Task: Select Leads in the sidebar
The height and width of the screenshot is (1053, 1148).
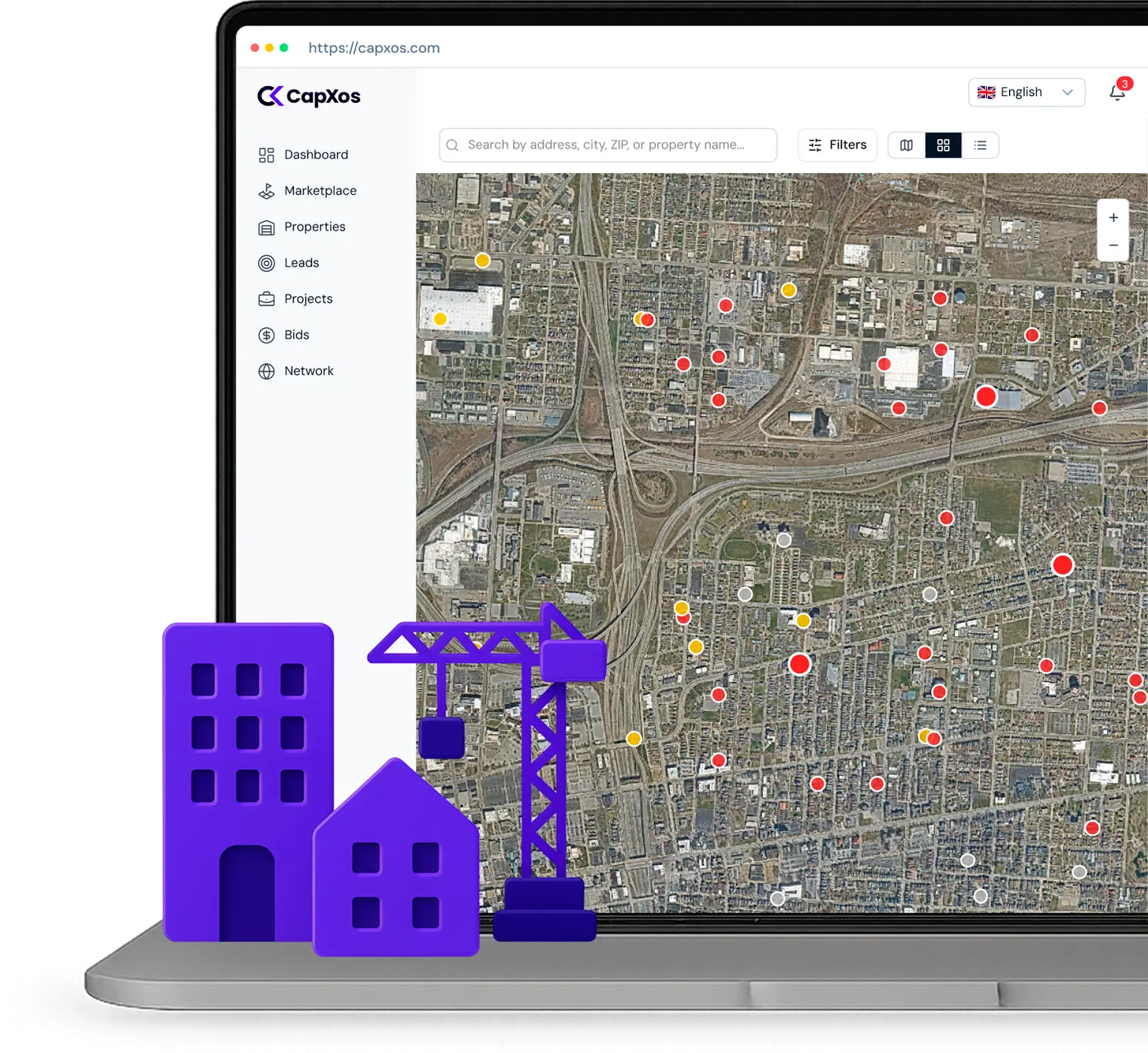Action: (289, 263)
